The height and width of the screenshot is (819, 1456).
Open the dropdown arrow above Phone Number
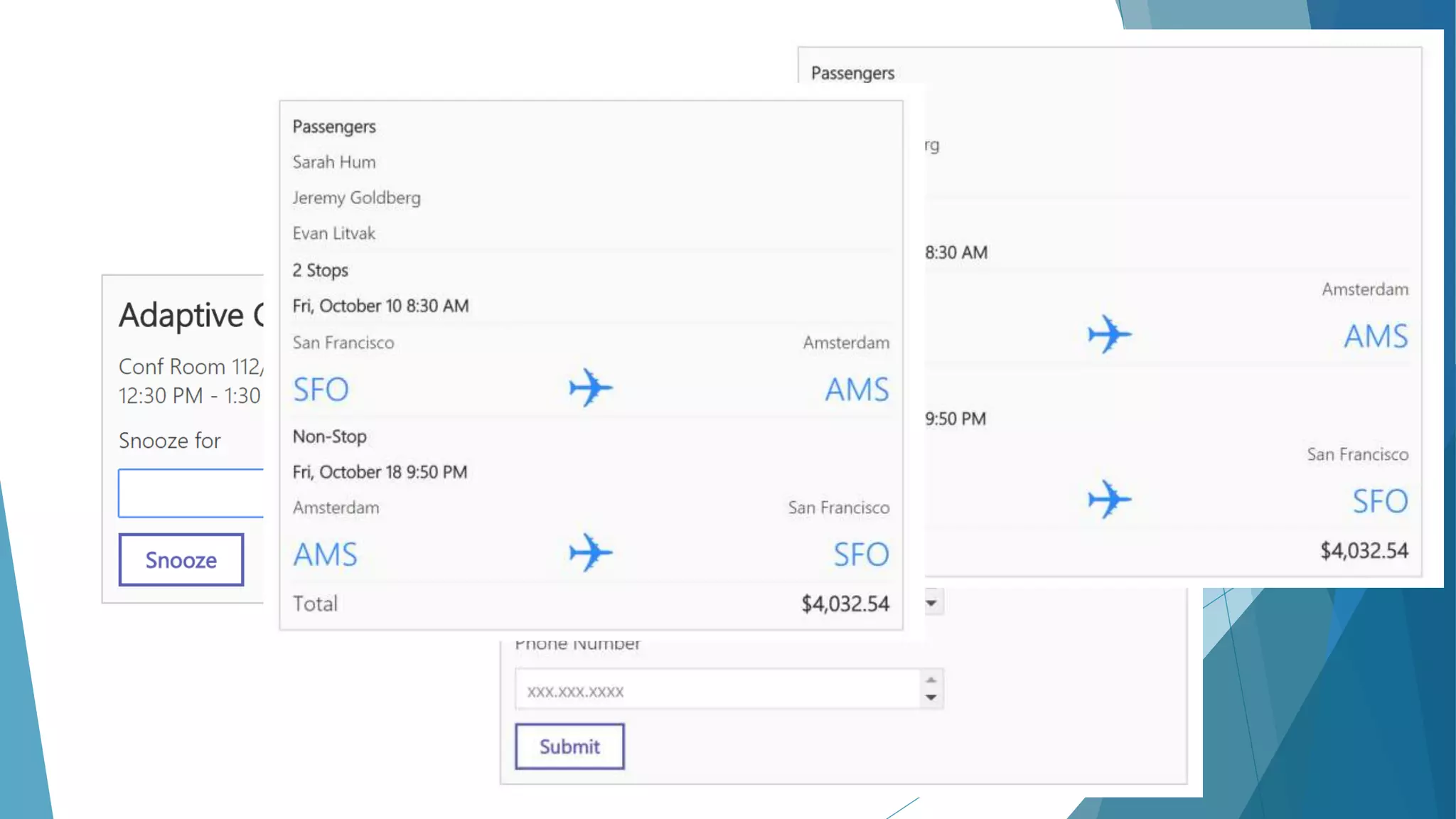[x=931, y=604]
